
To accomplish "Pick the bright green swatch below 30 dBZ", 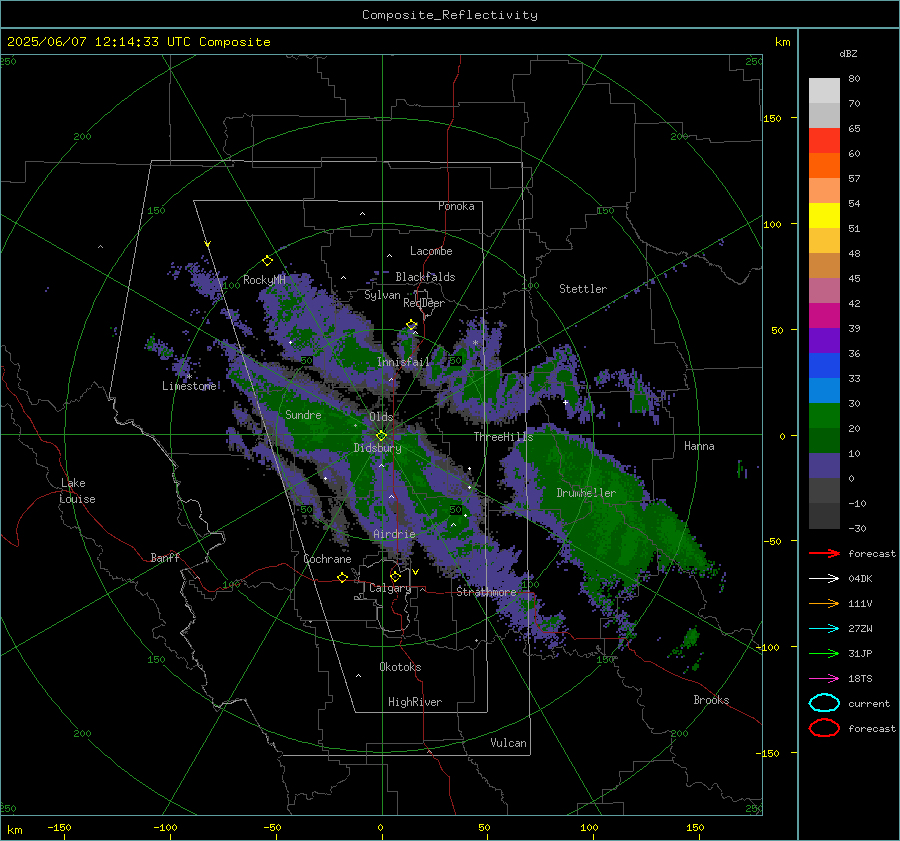I will [x=824, y=416].
